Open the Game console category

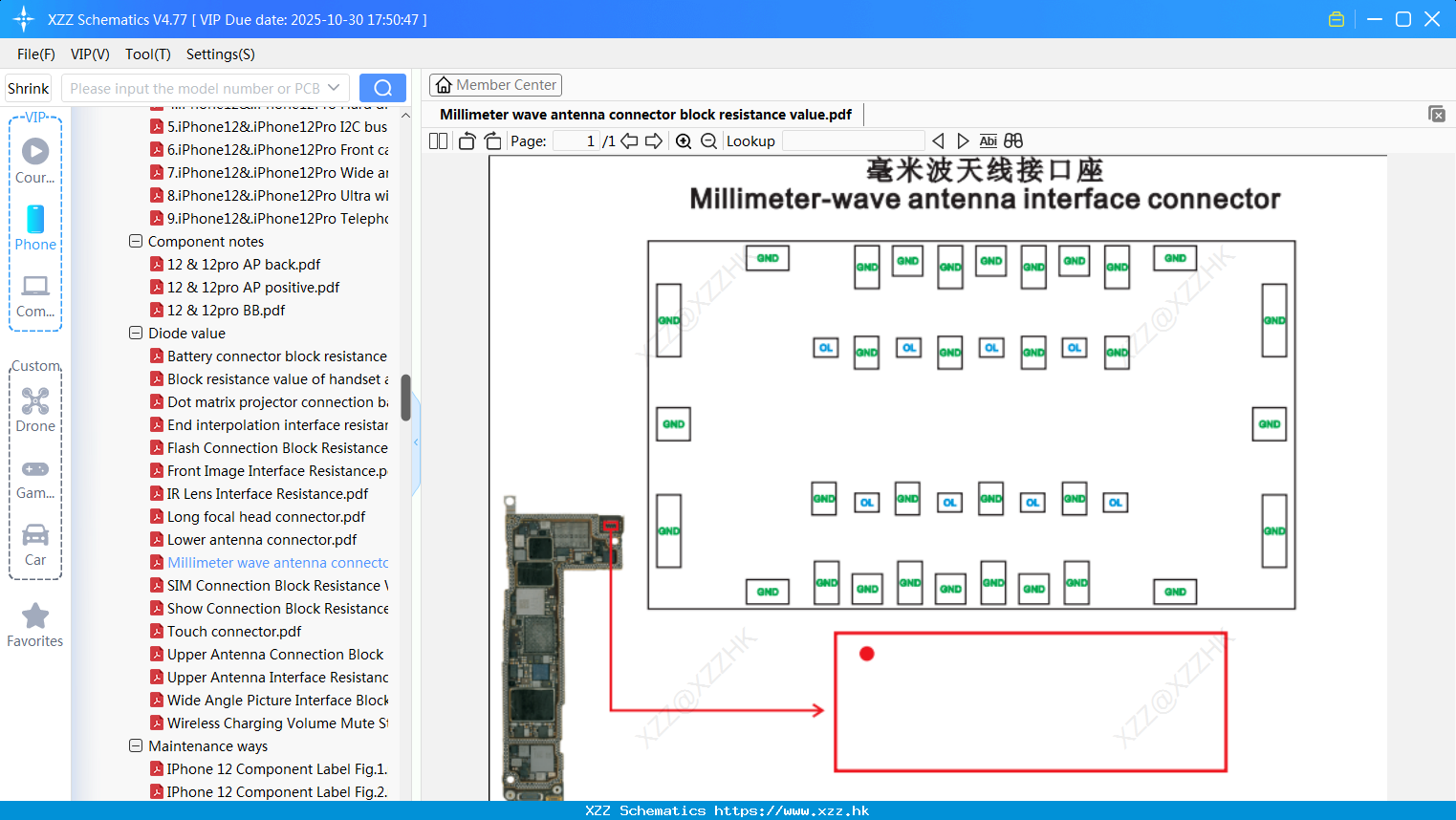tap(35, 479)
